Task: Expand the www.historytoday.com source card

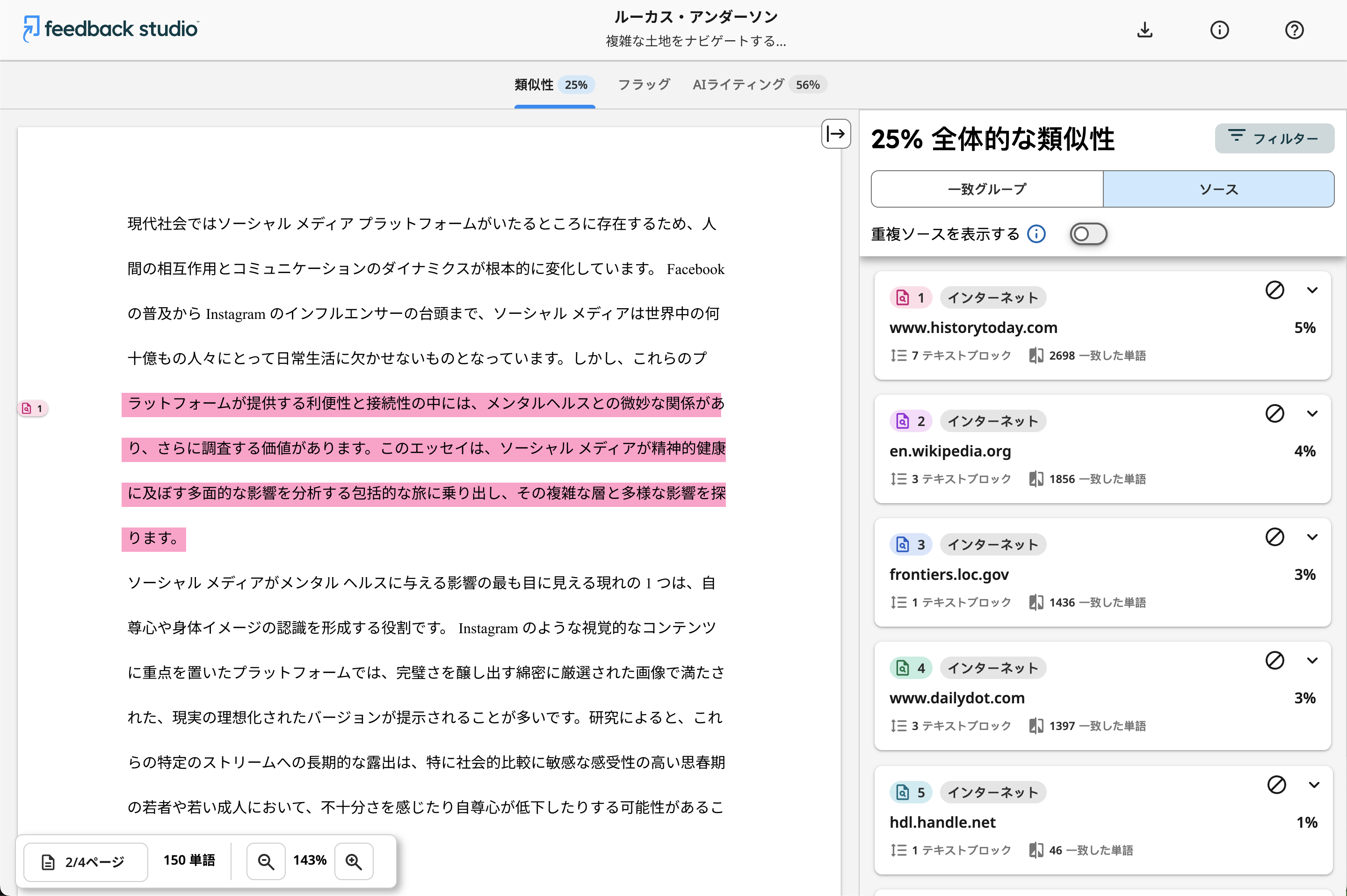Action: point(1312,290)
